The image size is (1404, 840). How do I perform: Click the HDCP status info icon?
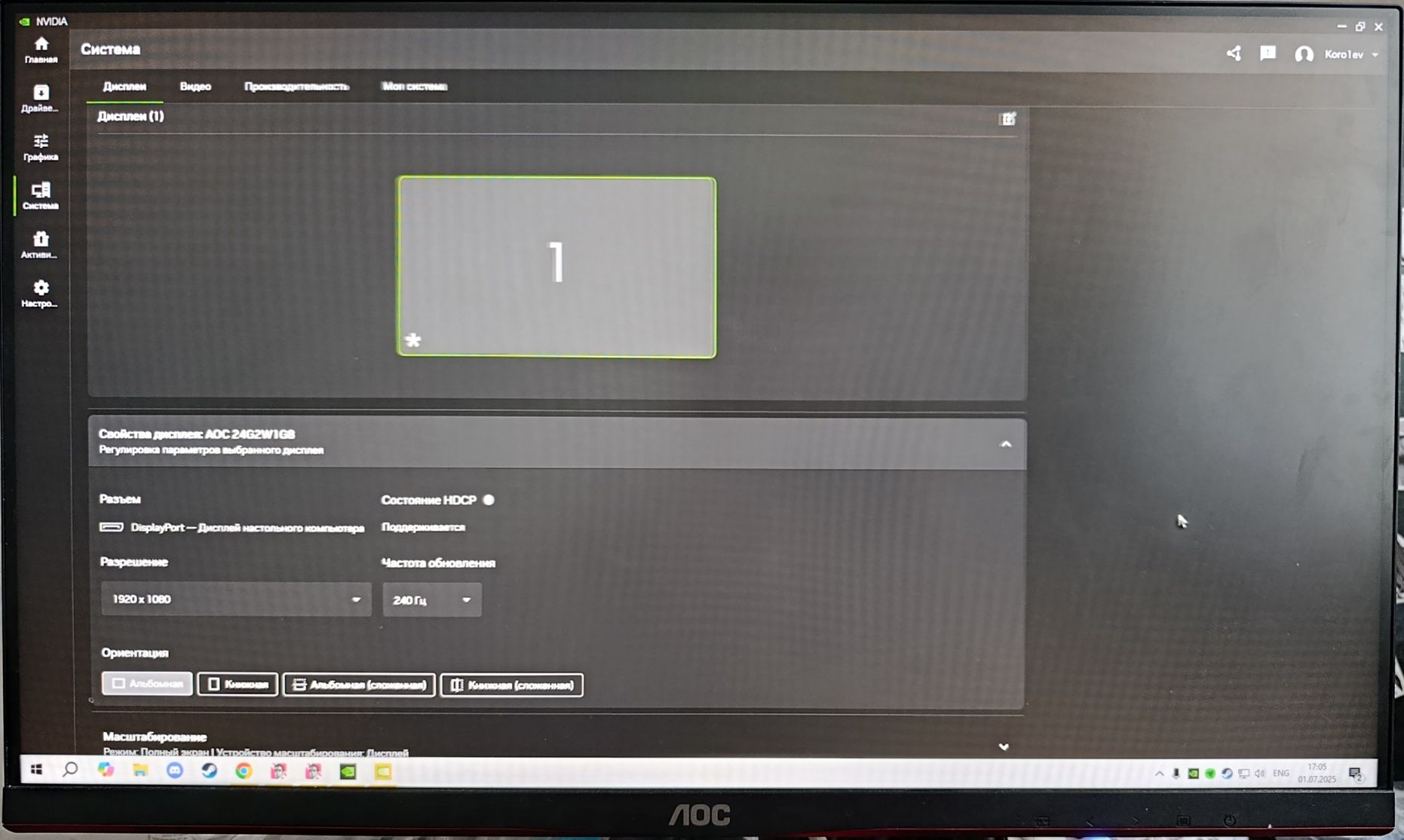coord(489,500)
